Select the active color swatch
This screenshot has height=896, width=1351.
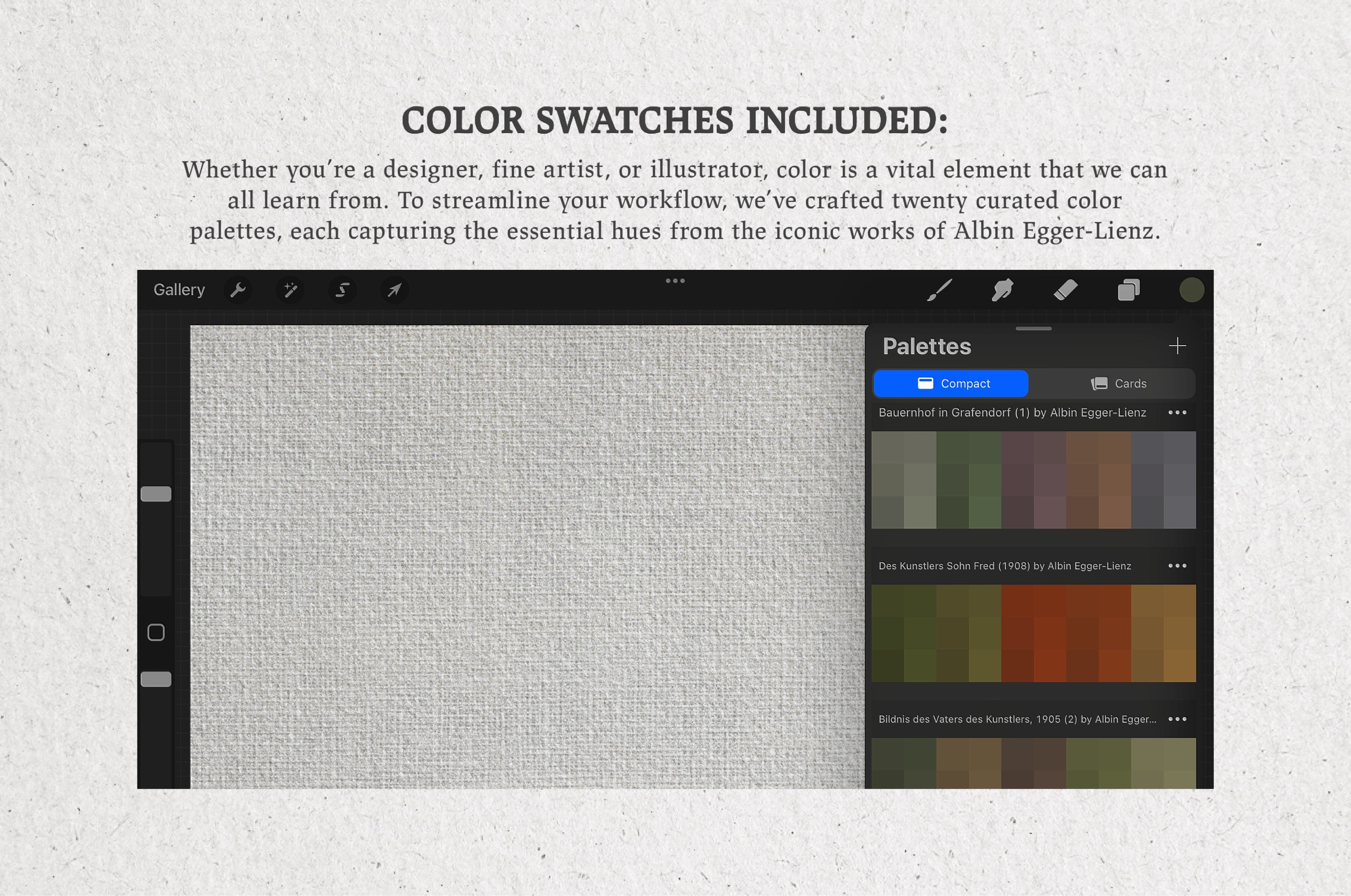coord(1192,289)
